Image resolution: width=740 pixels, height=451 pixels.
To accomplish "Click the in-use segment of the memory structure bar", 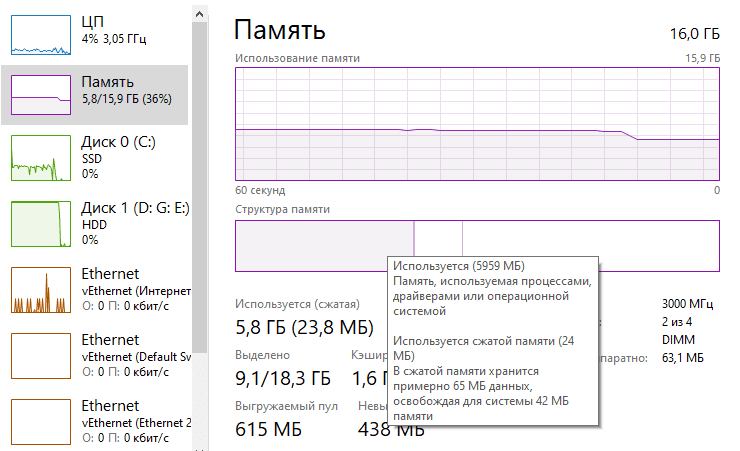I will (x=324, y=245).
